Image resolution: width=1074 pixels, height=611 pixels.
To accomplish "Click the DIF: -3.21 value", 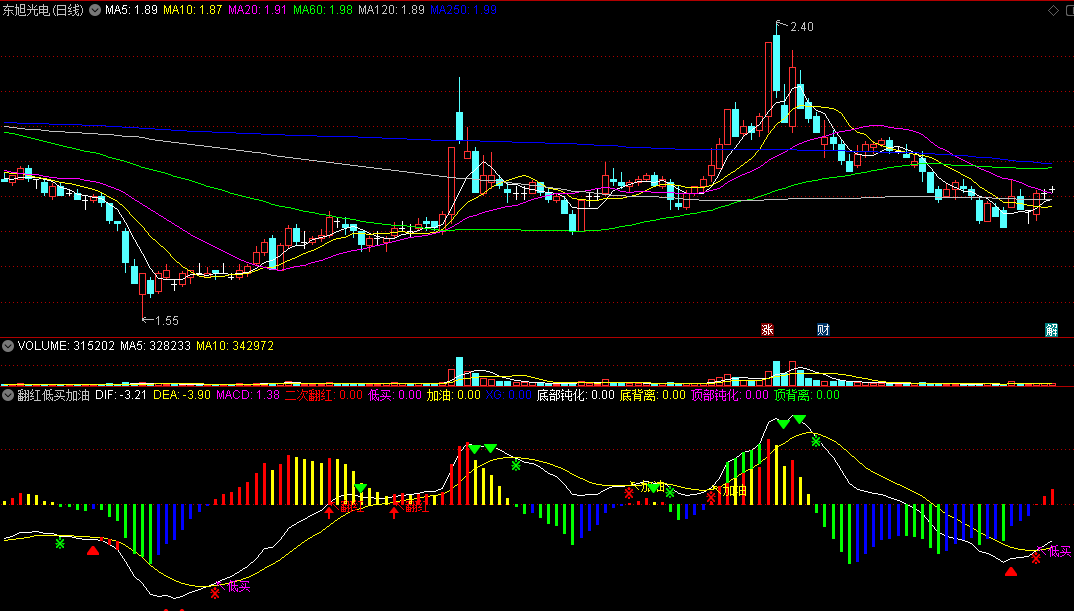I will pyautogui.click(x=121, y=395).
